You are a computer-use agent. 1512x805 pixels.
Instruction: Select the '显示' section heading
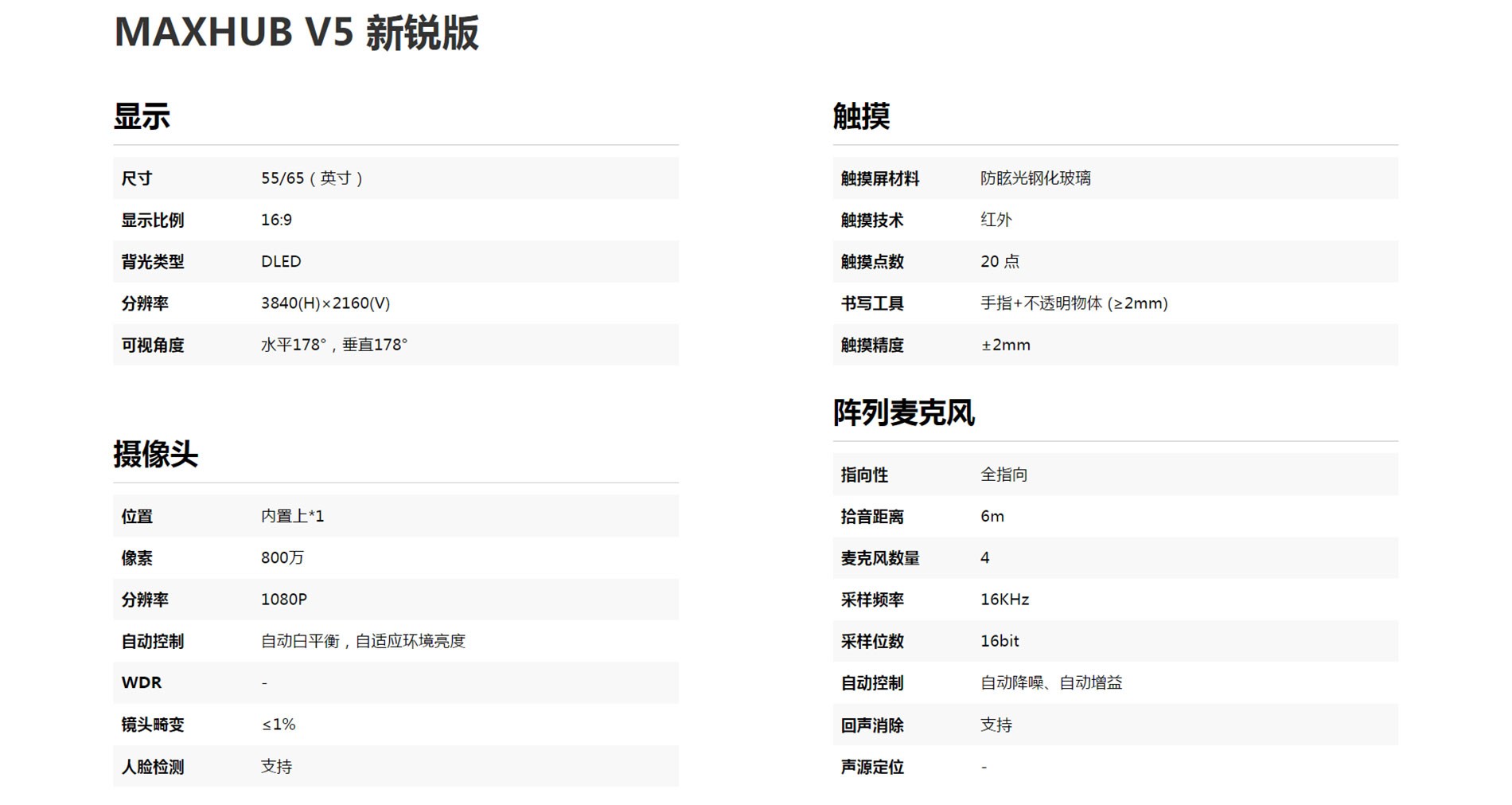(x=142, y=116)
